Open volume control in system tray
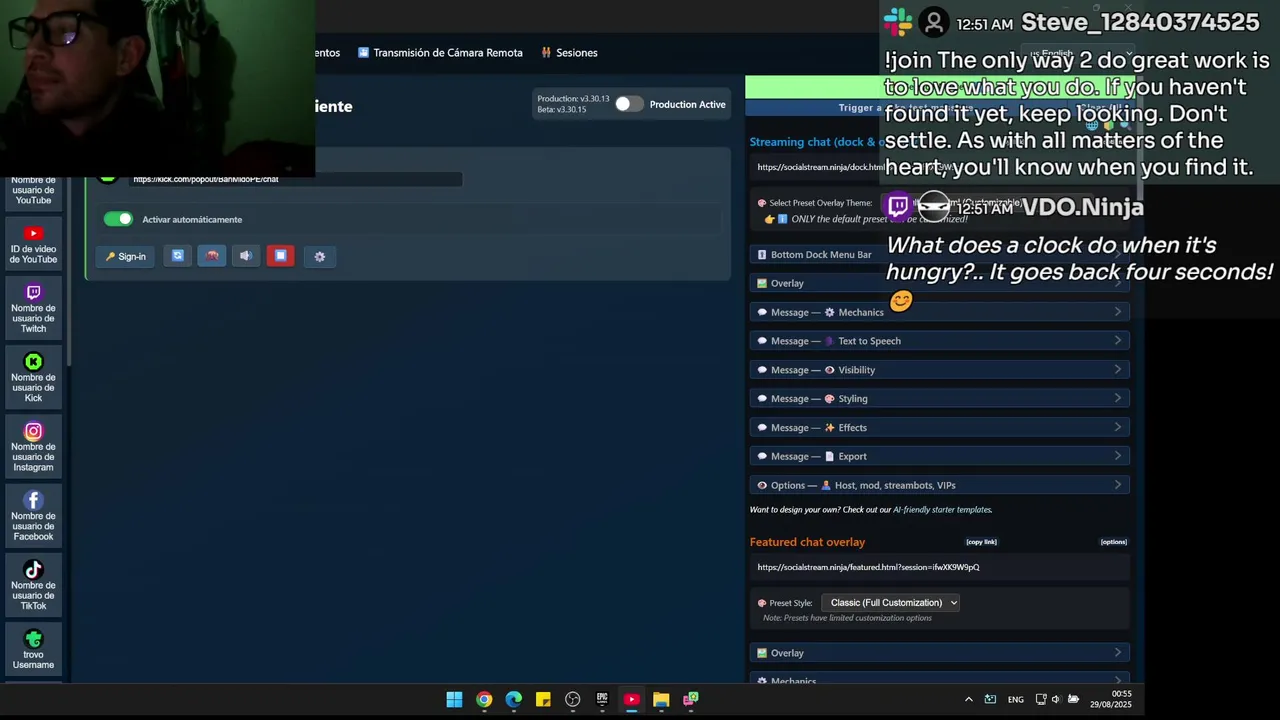 1057,699
